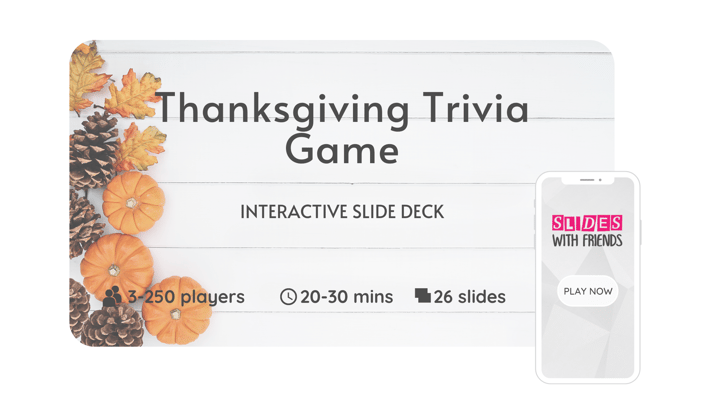The height and width of the screenshot is (400, 711).
Task: Click the bottom orange pumpkin near players
Action: 177,311
